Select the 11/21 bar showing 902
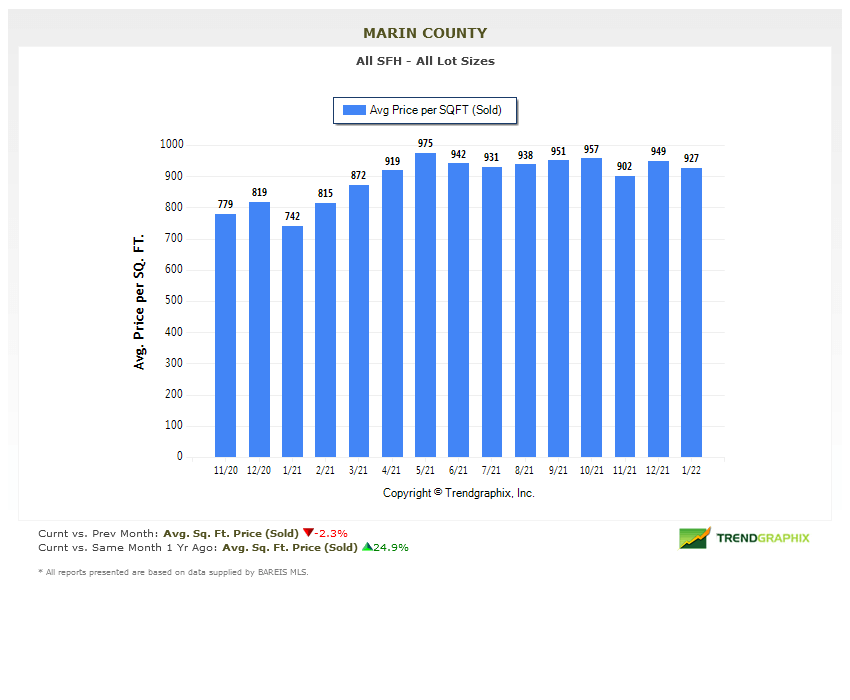 (x=625, y=316)
